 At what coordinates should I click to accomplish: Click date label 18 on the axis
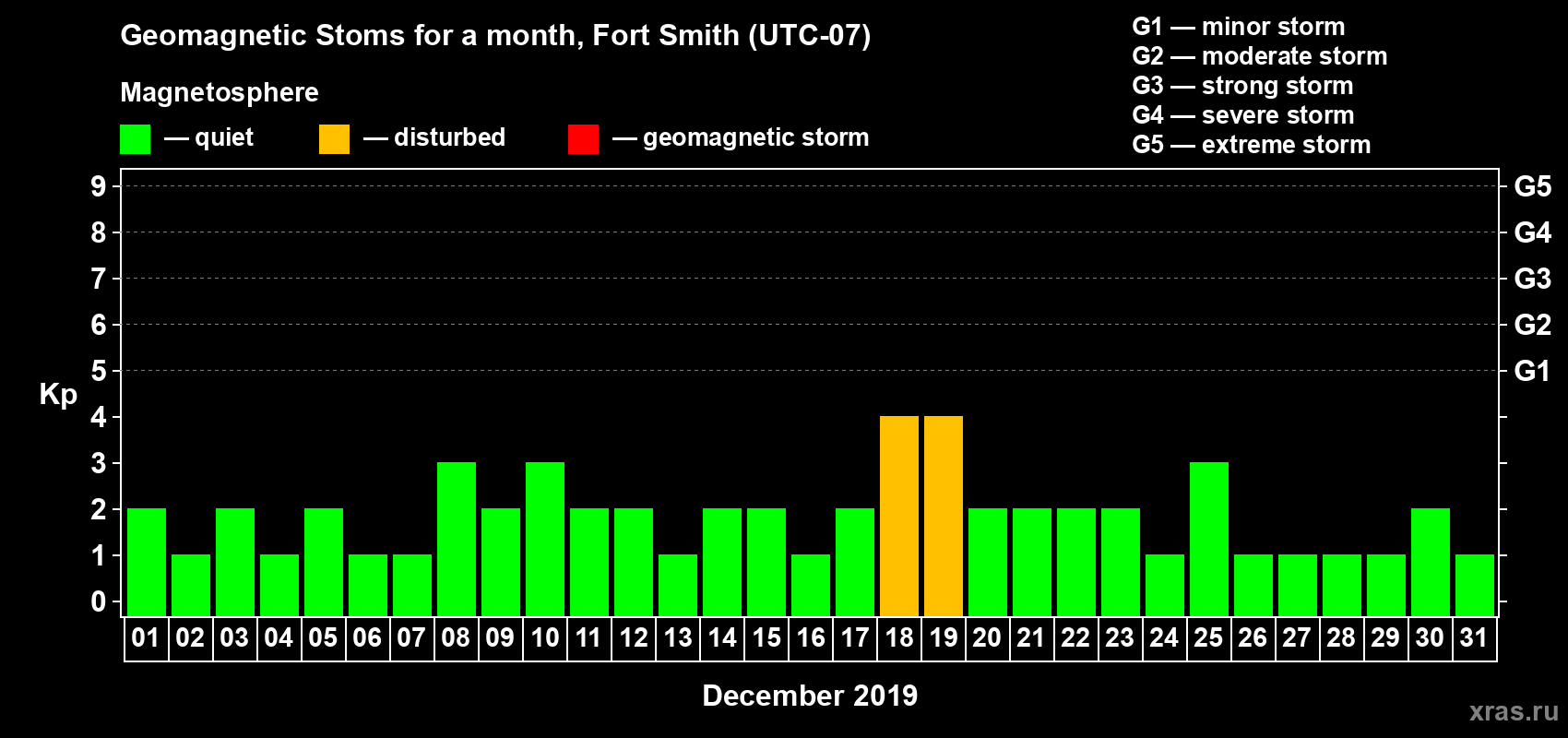[x=899, y=638]
